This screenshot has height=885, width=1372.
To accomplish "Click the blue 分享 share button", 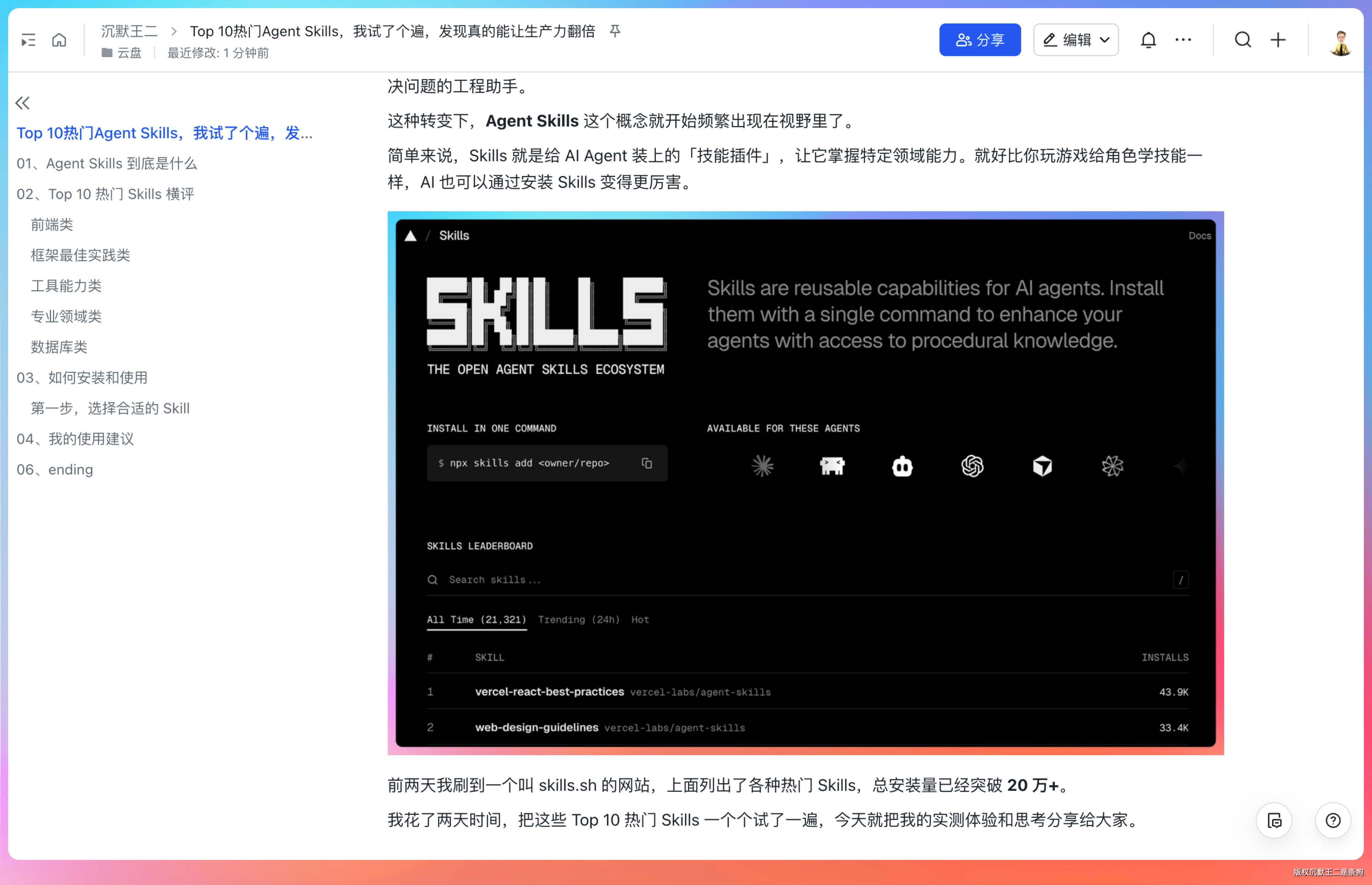I will (980, 40).
